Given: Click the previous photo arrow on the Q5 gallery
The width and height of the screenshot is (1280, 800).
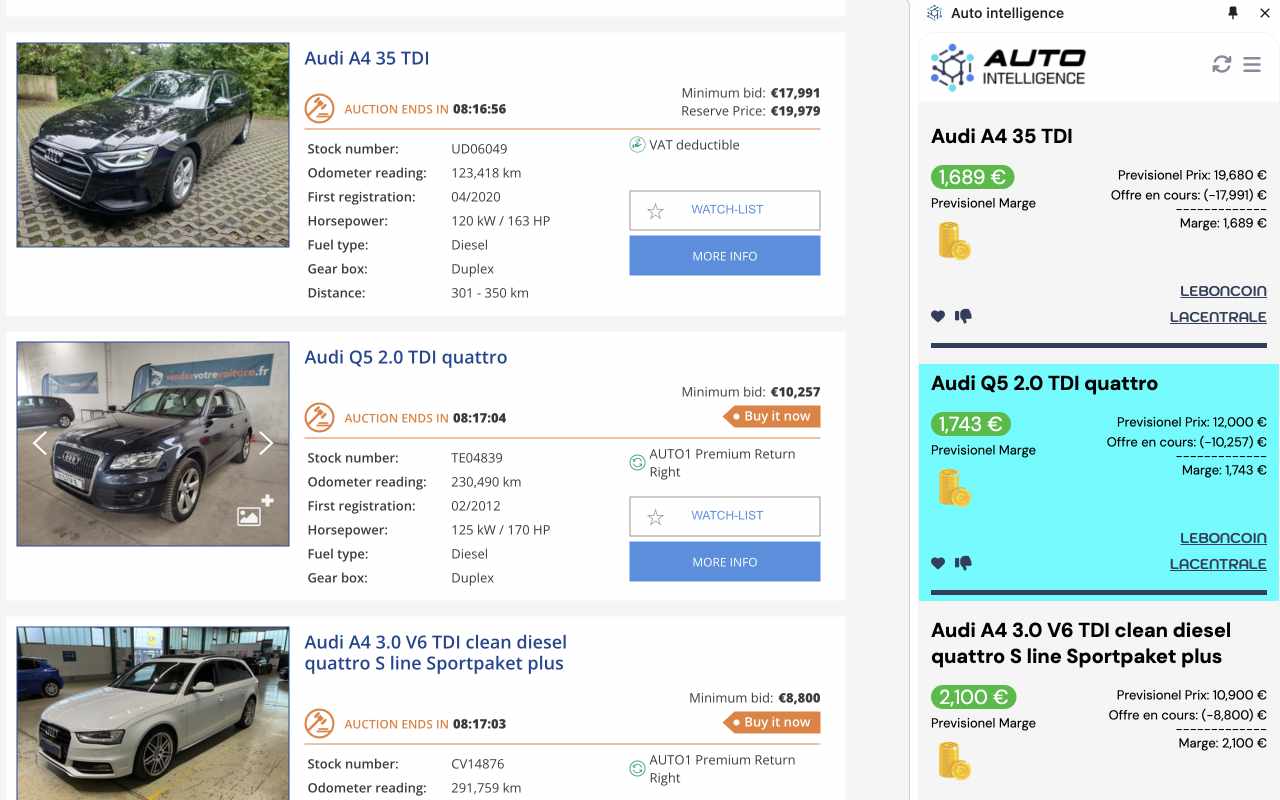Looking at the screenshot, I should (x=40, y=442).
